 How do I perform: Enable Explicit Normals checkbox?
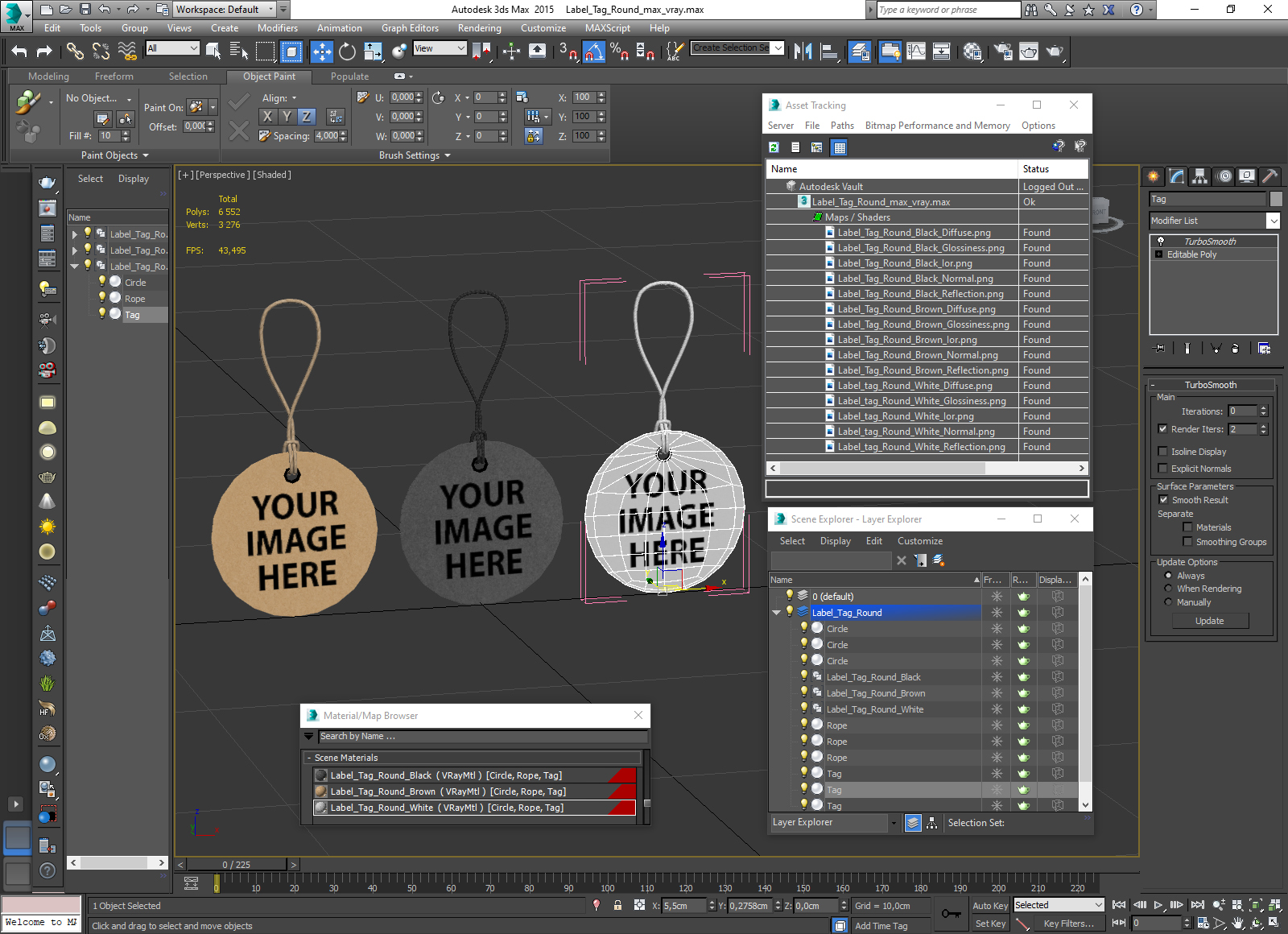(x=1162, y=468)
